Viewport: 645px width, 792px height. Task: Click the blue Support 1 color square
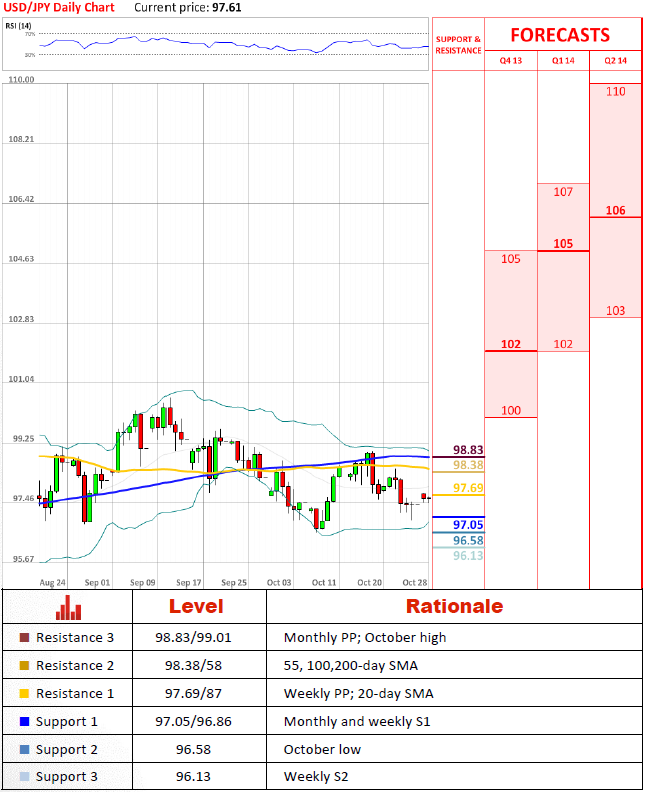[24, 722]
